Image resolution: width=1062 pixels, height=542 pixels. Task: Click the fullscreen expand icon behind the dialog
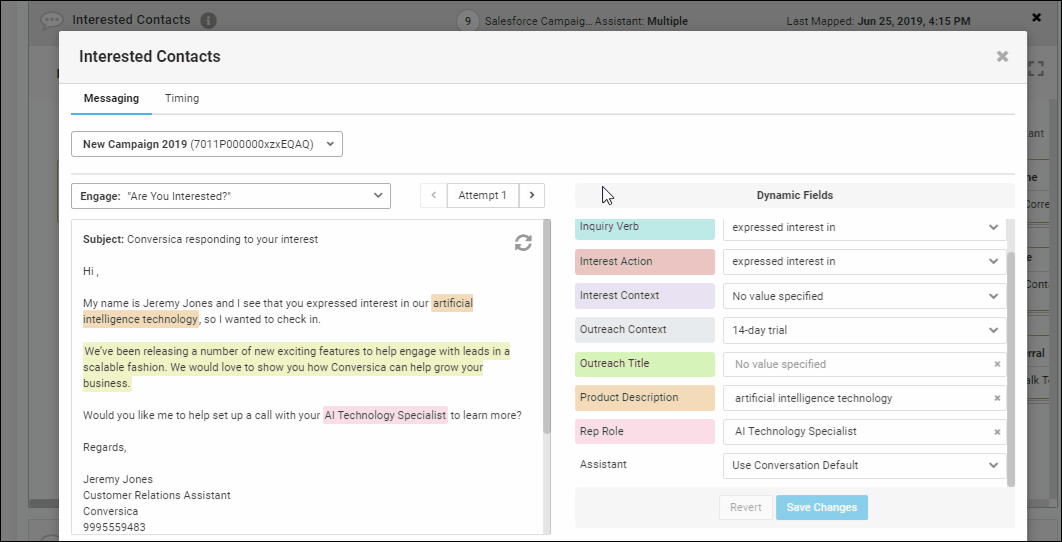(x=1036, y=68)
